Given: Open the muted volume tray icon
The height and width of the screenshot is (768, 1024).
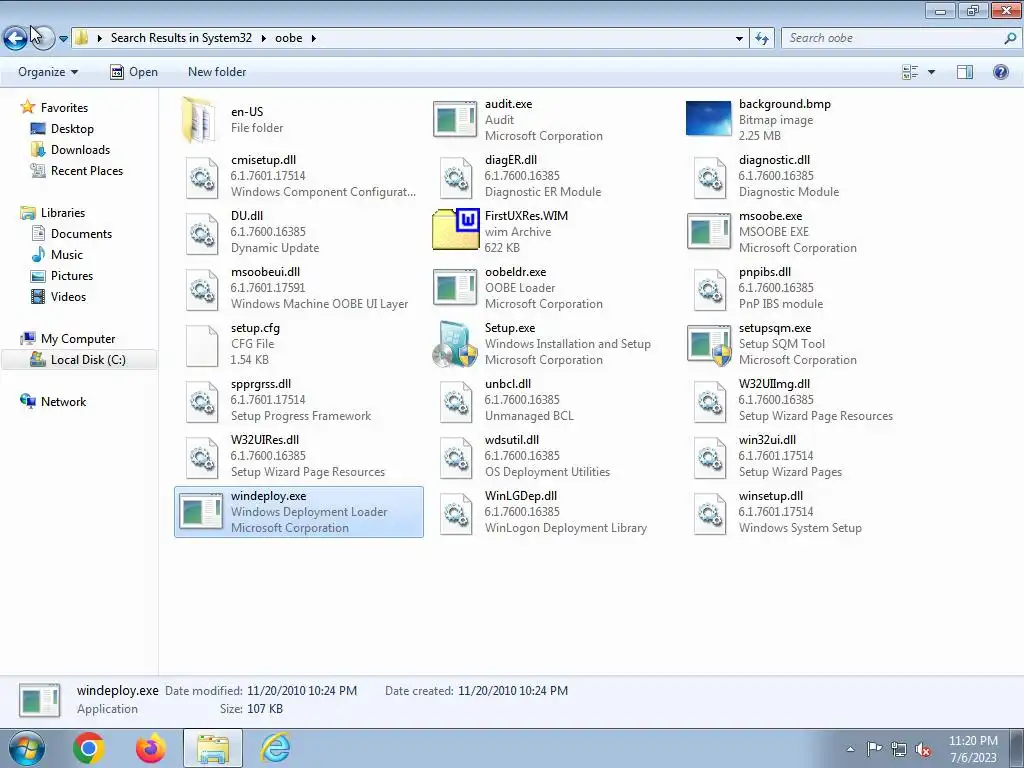Looking at the screenshot, I should [923, 749].
